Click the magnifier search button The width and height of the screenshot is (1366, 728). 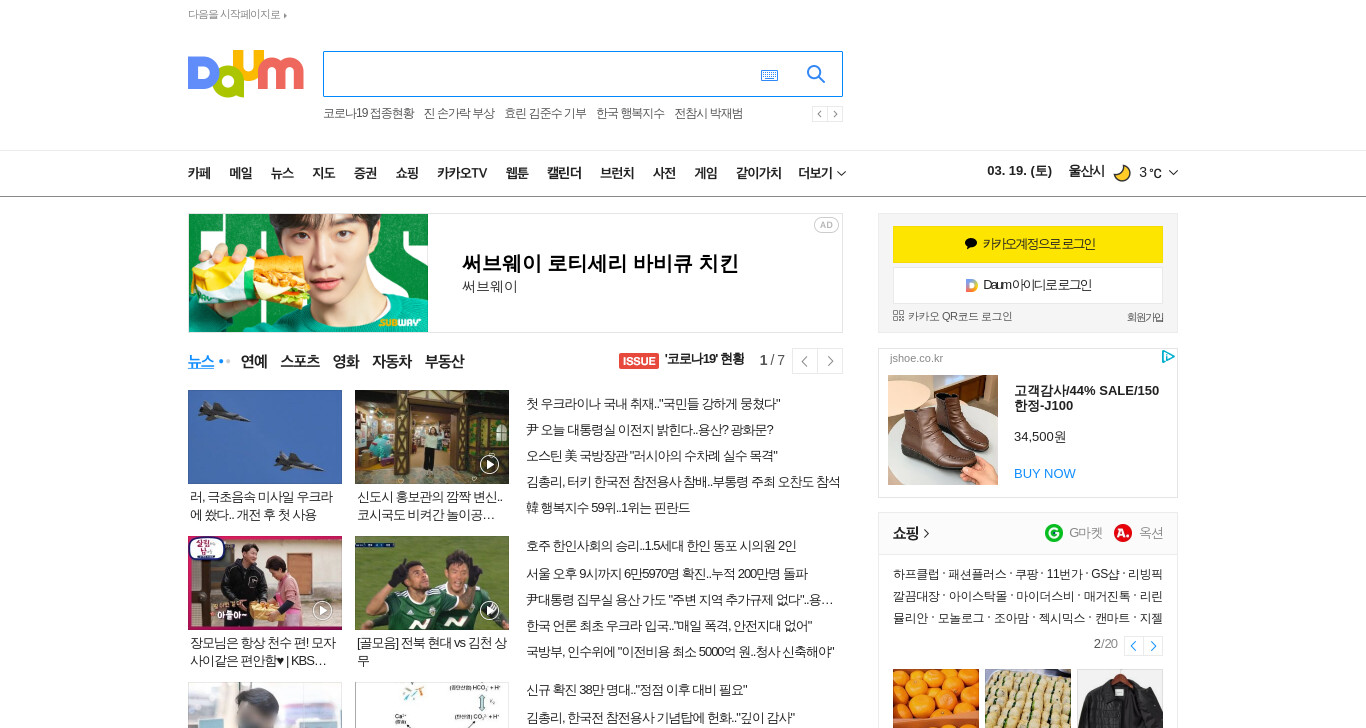816,74
